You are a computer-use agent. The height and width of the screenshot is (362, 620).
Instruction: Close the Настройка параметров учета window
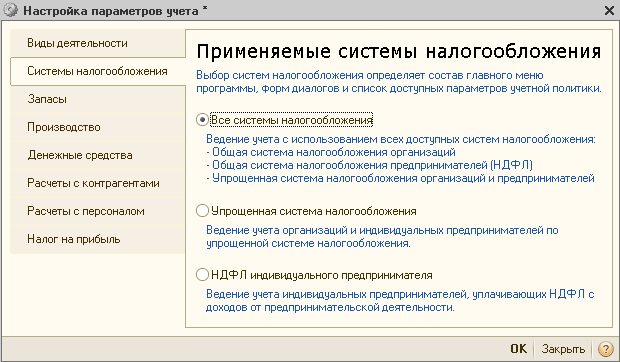click(x=610, y=11)
